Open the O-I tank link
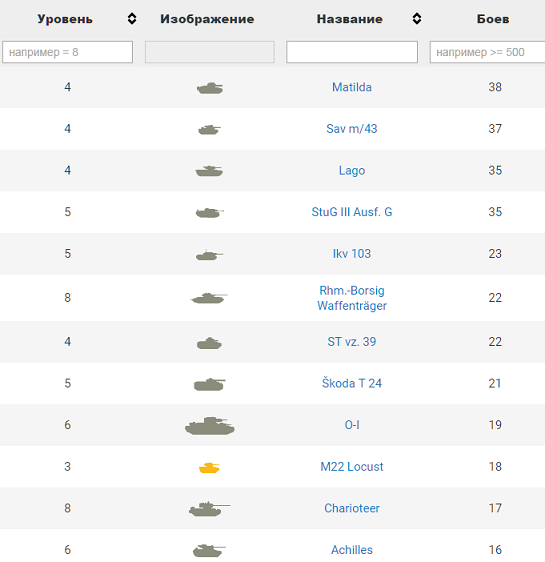 pyautogui.click(x=352, y=425)
